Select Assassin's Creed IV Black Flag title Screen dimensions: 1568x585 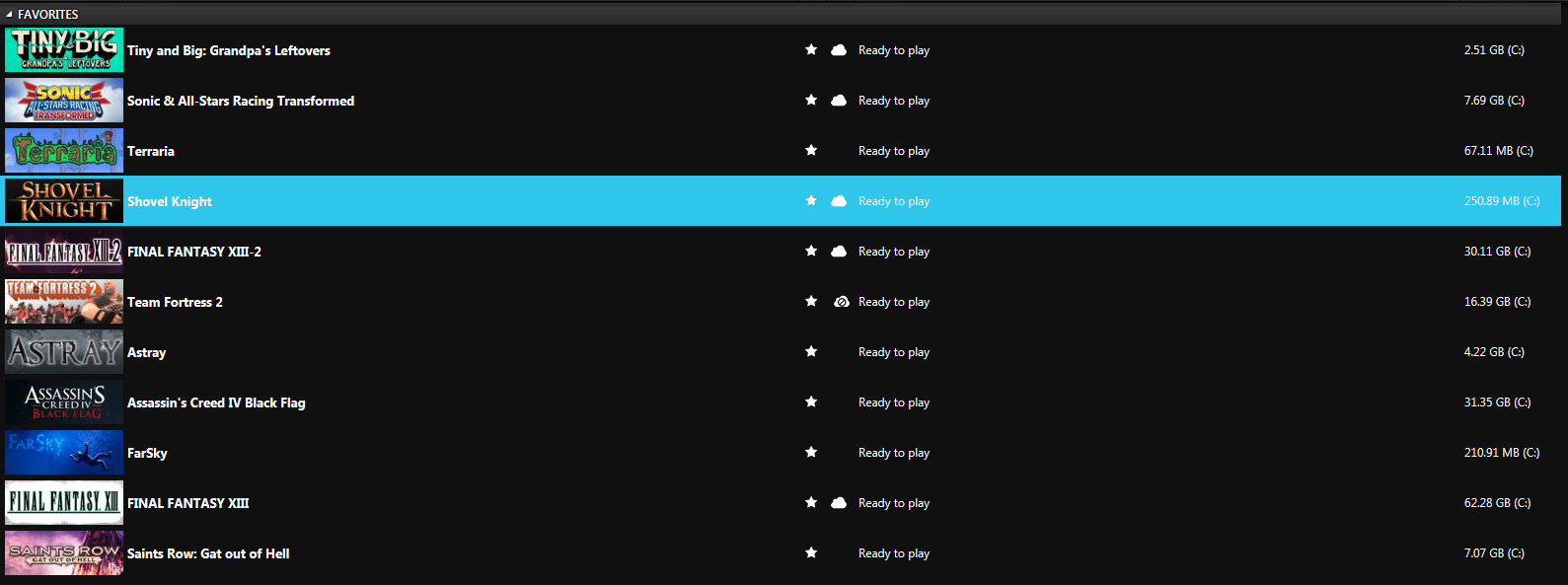click(216, 402)
